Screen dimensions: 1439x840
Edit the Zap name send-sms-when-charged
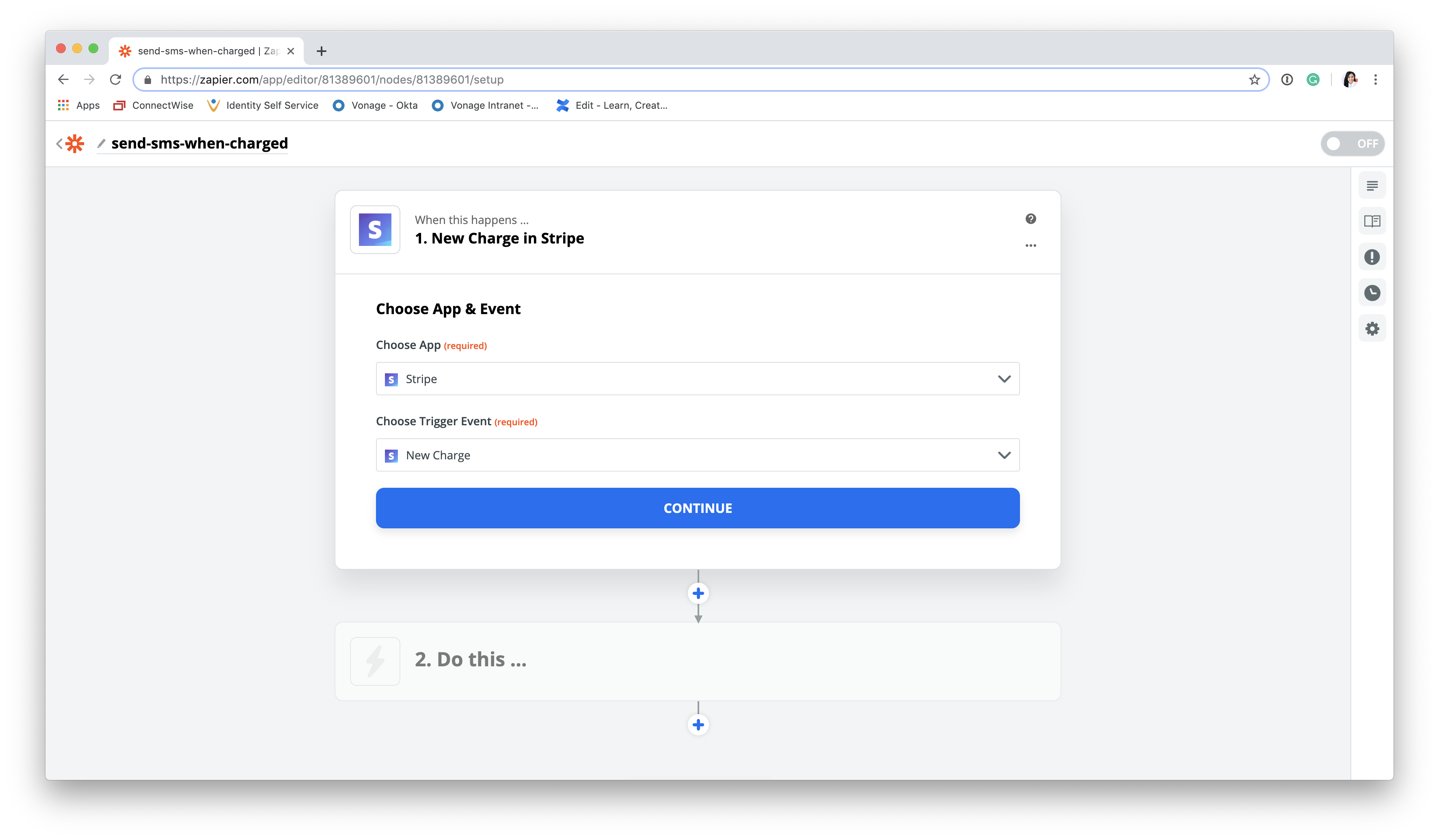click(199, 143)
